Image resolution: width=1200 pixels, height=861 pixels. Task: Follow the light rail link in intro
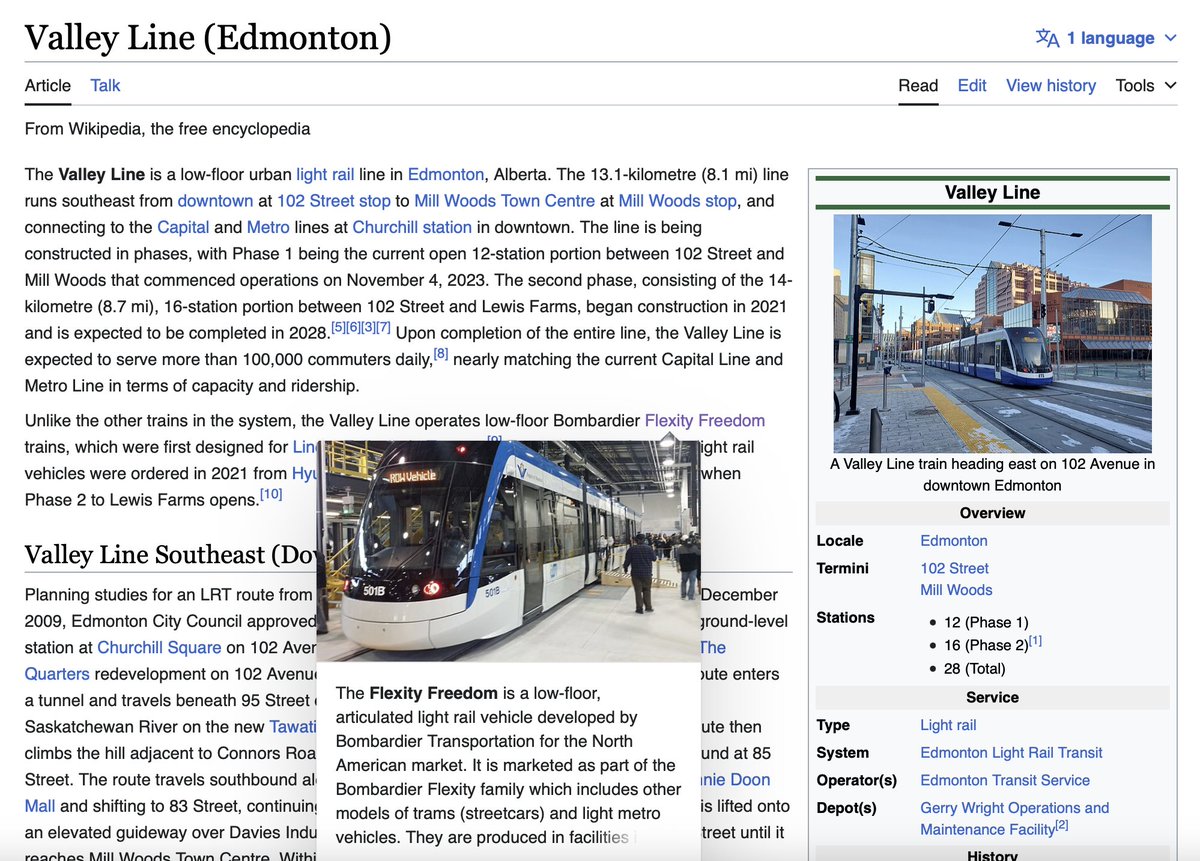325,174
